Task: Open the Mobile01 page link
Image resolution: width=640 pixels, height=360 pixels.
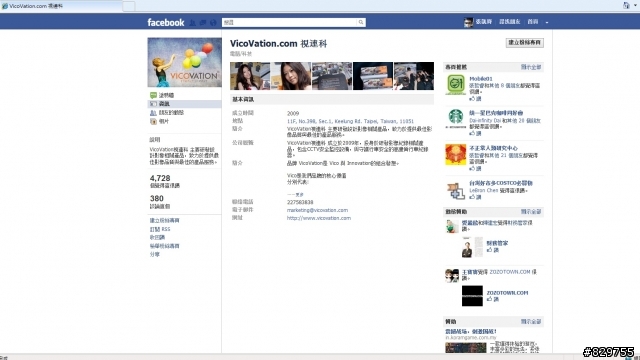Action: (x=480, y=79)
